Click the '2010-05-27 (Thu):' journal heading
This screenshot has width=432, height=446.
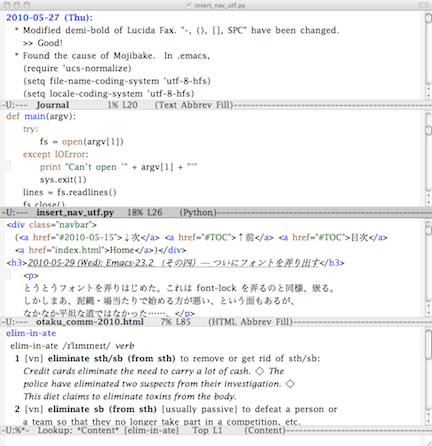click(x=49, y=18)
